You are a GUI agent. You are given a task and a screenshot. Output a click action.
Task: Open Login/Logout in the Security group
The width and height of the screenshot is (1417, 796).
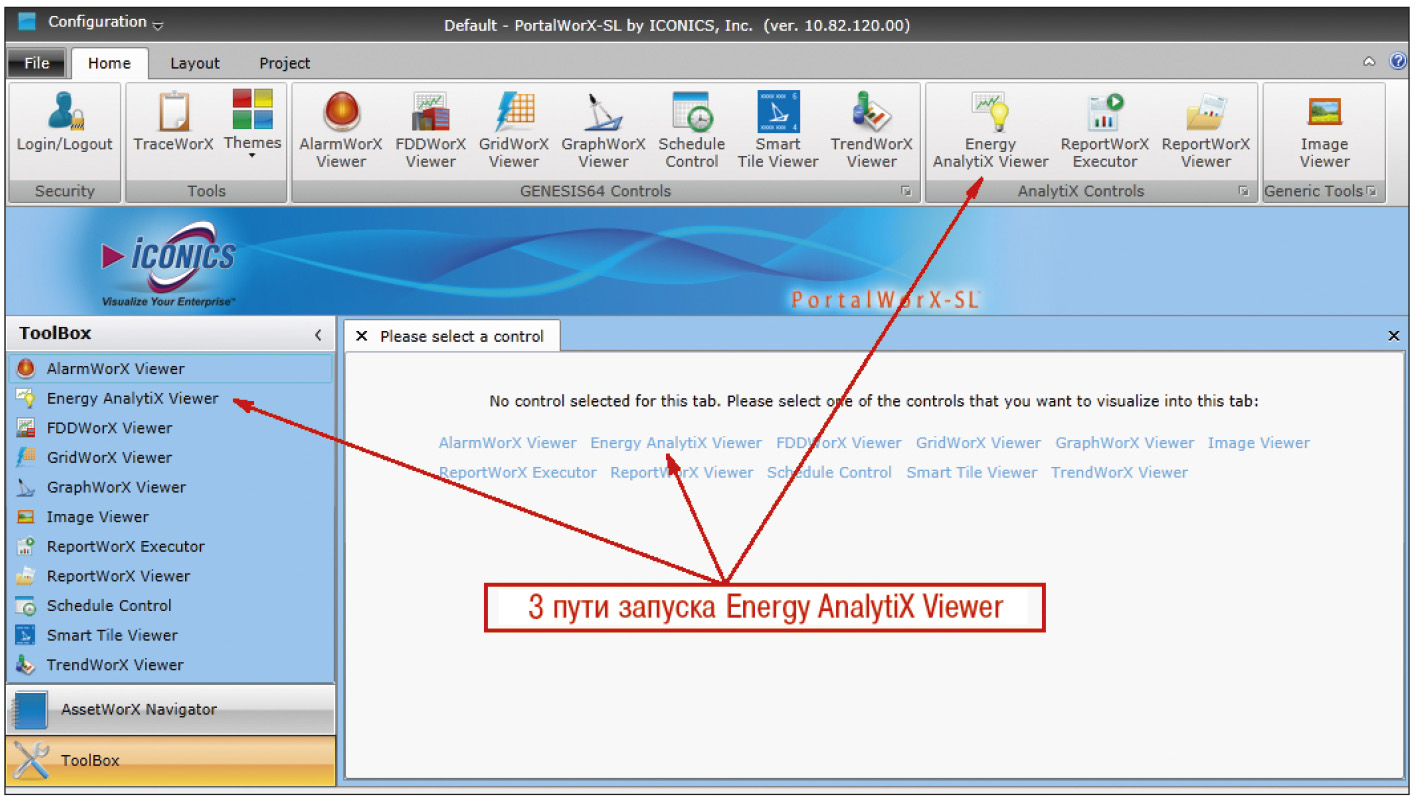tap(65, 126)
